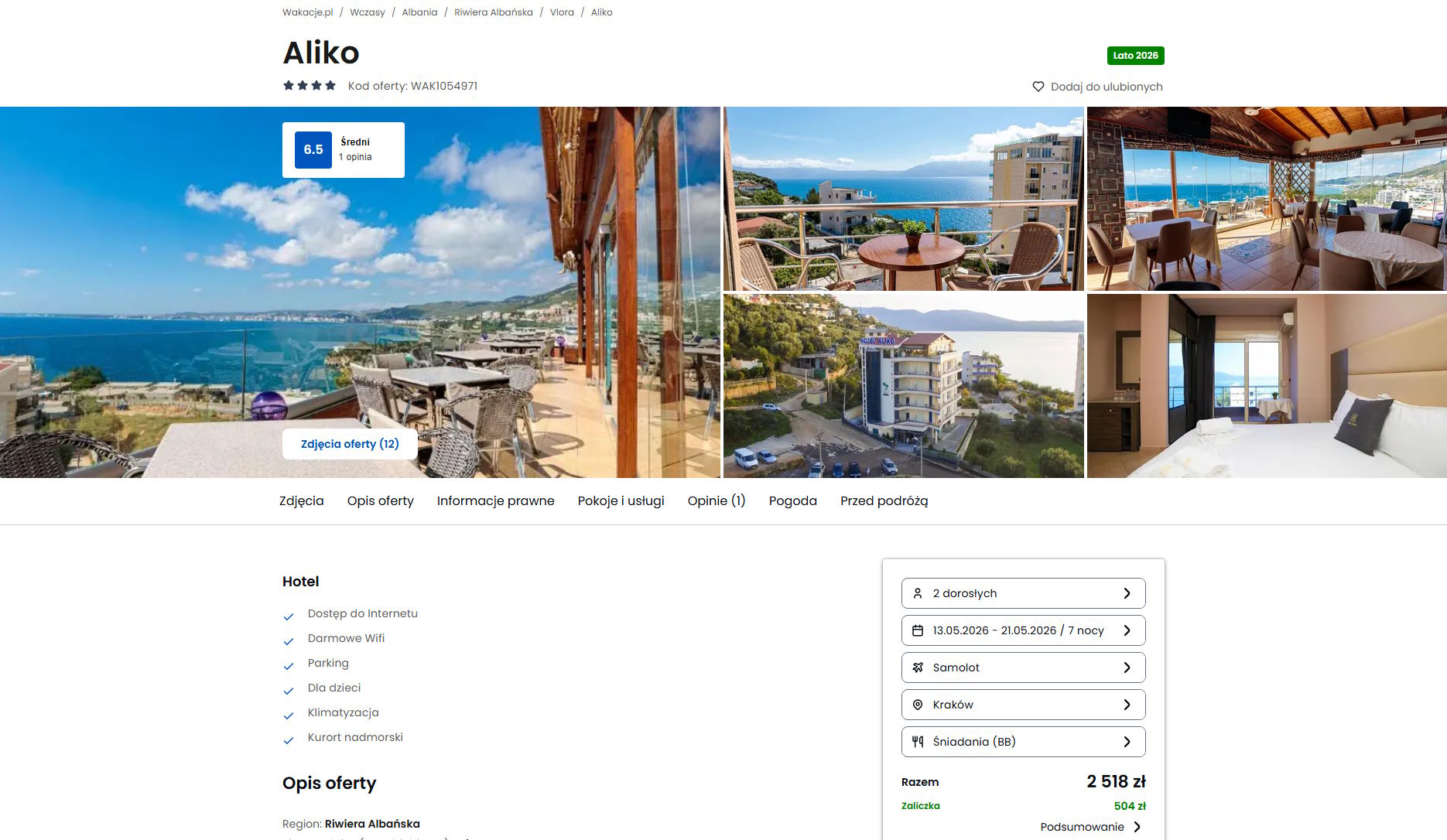Open the Śniadania (BB) meal plan chevron

pyautogui.click(x=1127, y=742)
